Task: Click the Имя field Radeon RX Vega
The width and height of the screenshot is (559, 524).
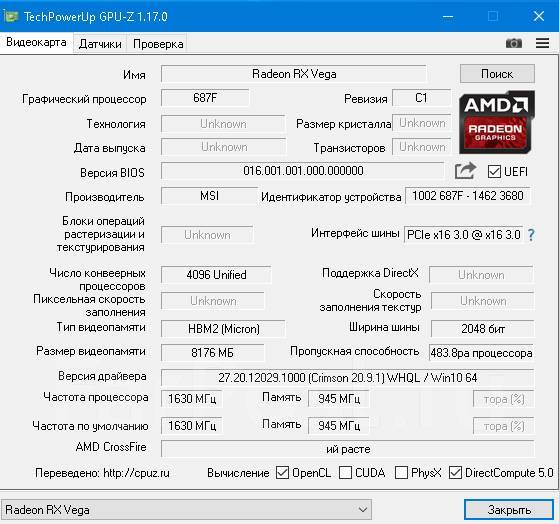Action: [294, 74]
